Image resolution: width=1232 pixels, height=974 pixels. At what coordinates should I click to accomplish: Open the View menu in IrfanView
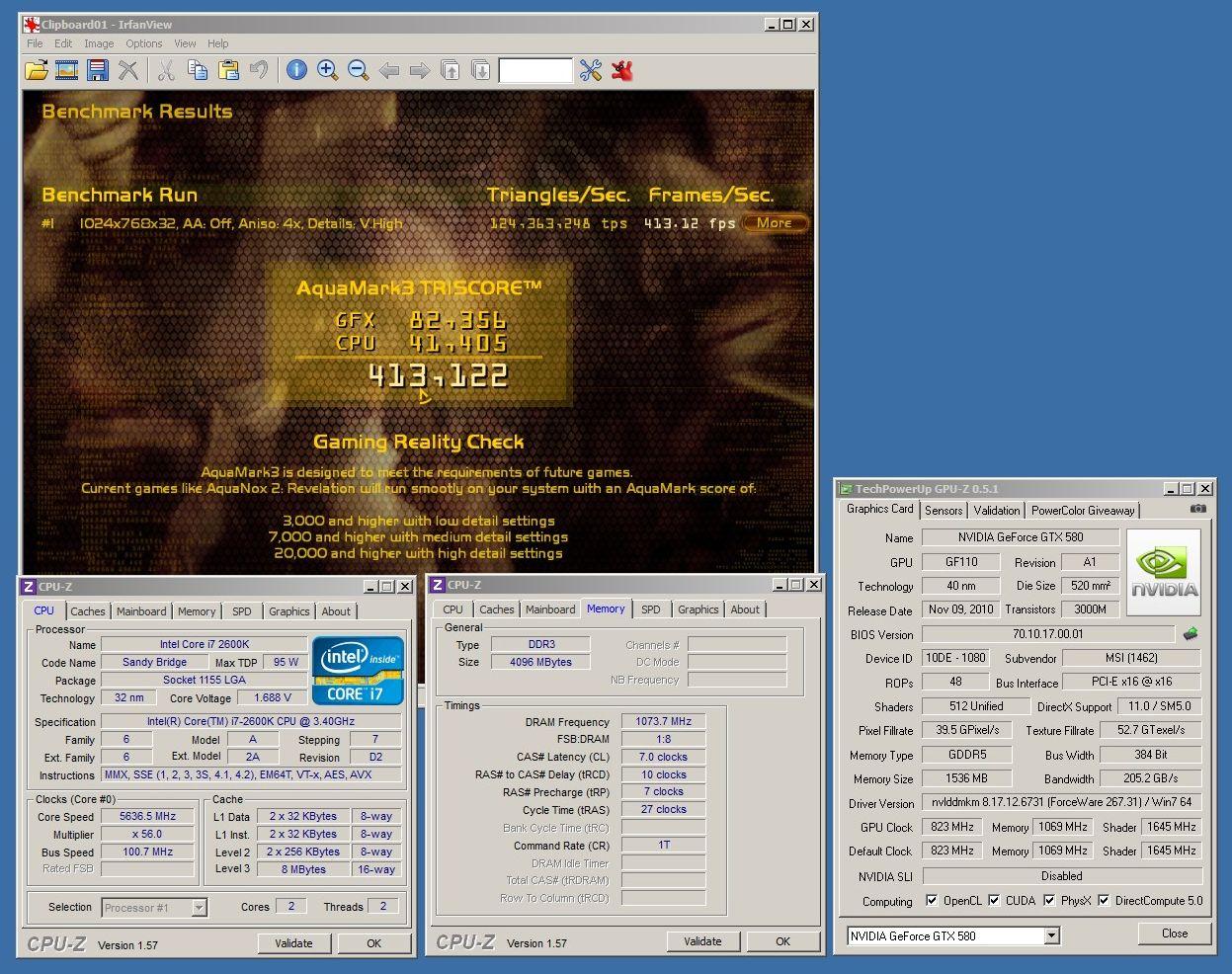185,43
